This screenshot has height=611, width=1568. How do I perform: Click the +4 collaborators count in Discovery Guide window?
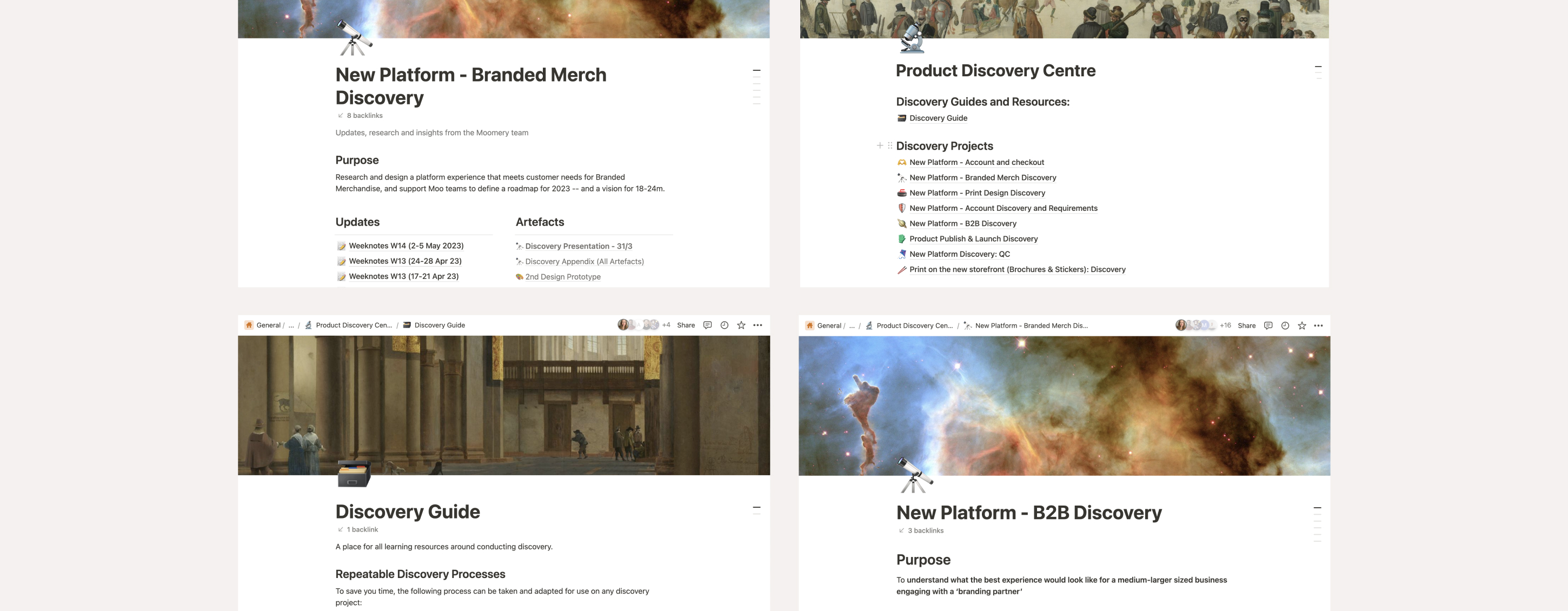pos(666,325)
